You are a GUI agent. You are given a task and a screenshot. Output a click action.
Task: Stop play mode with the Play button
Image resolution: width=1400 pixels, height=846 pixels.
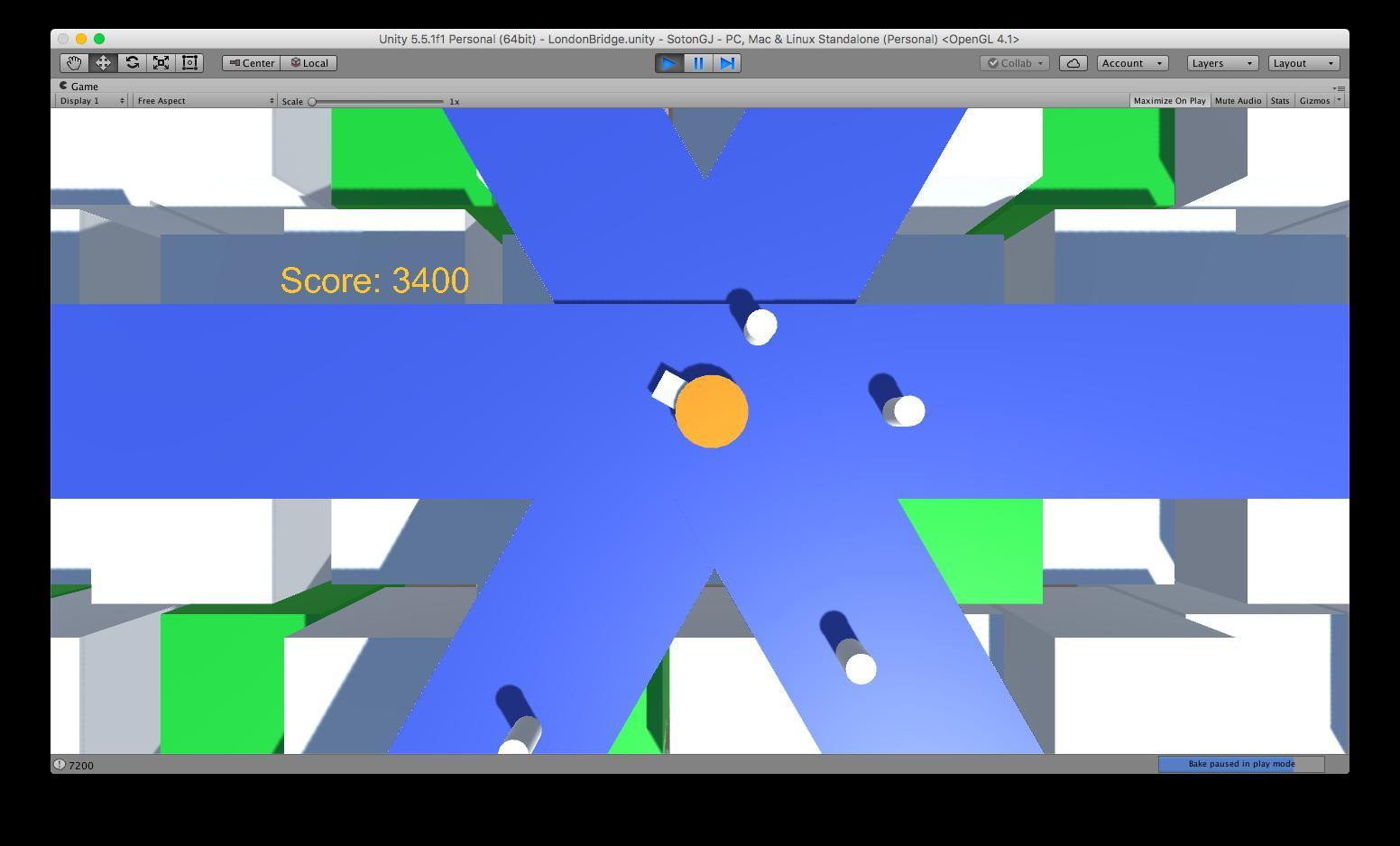(669, 63)
